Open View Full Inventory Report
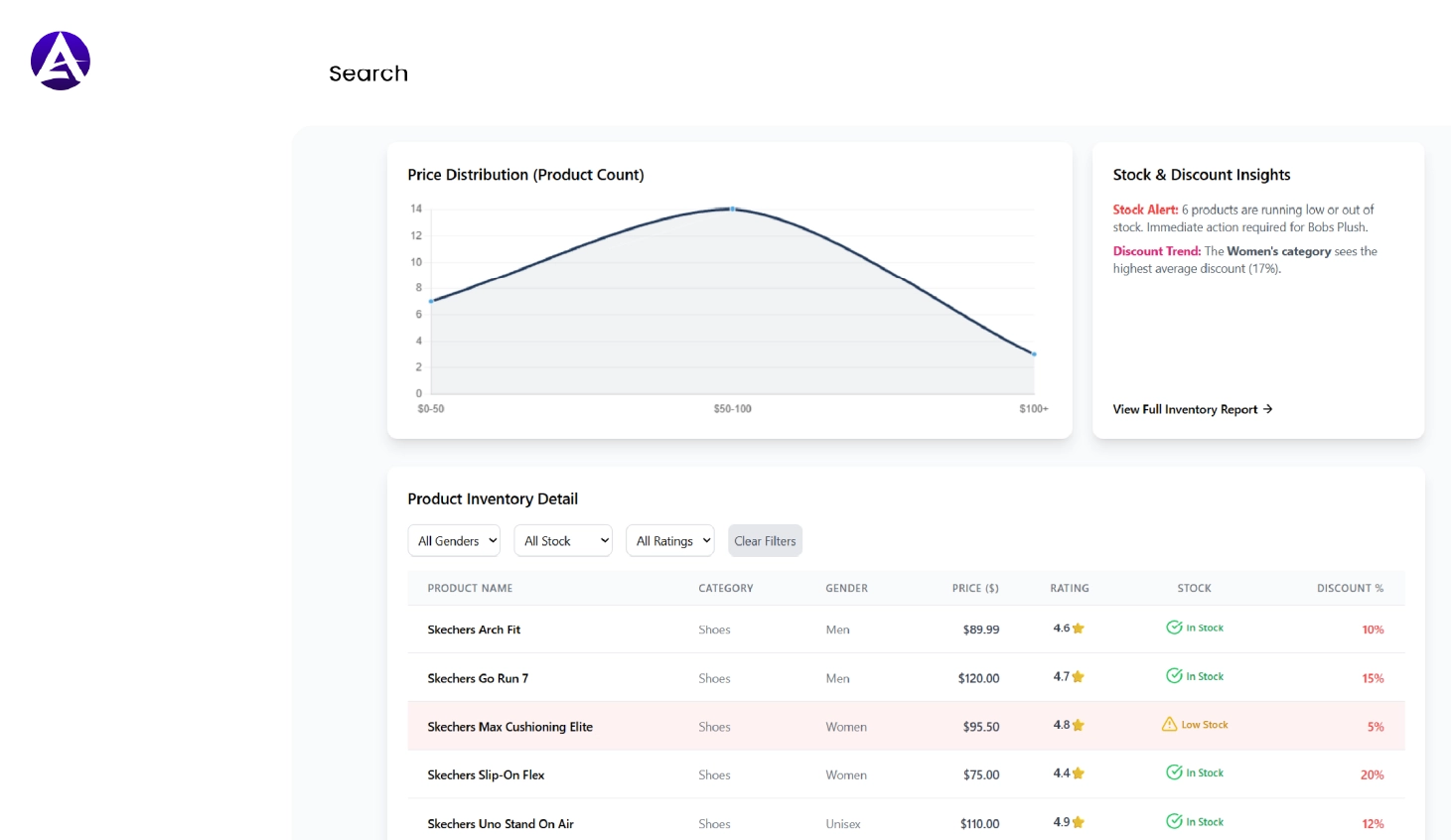1451x840 pixels. [1186, 409]
